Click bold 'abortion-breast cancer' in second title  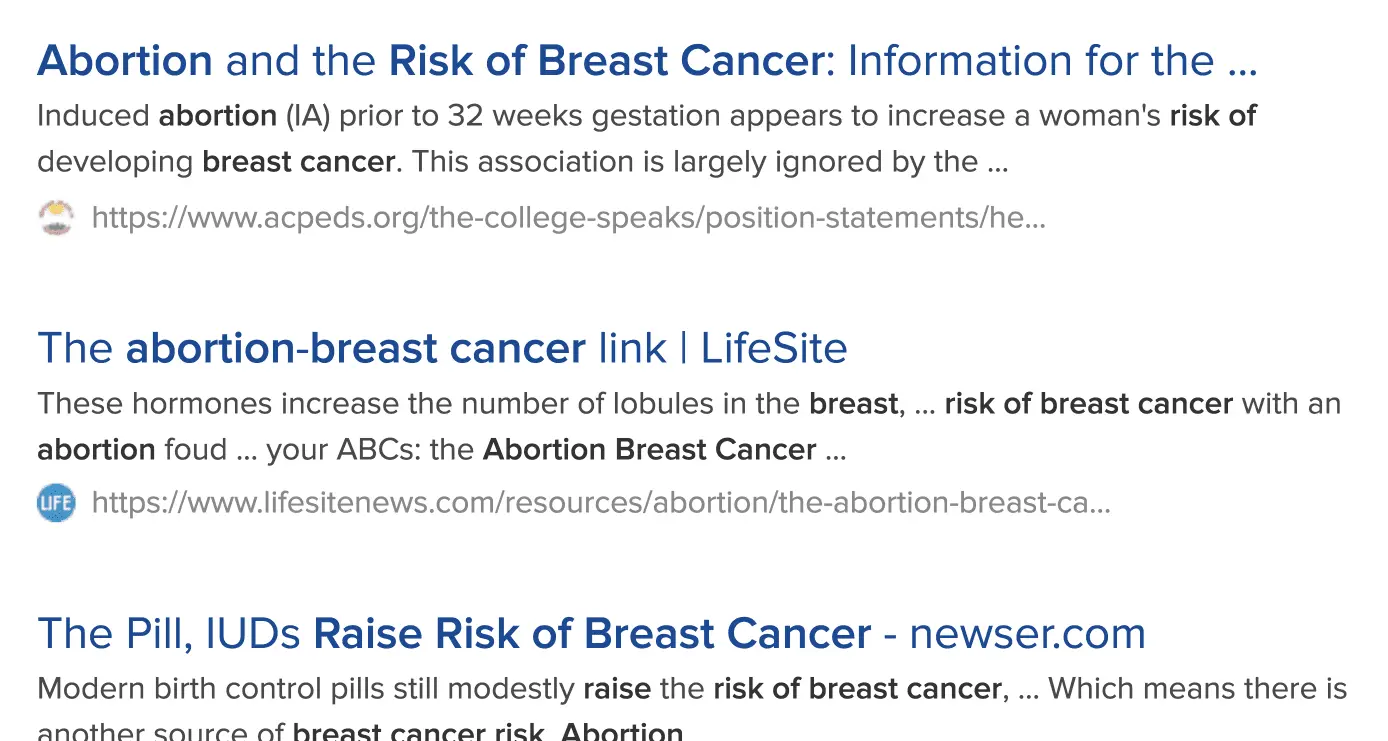(355, 348)
